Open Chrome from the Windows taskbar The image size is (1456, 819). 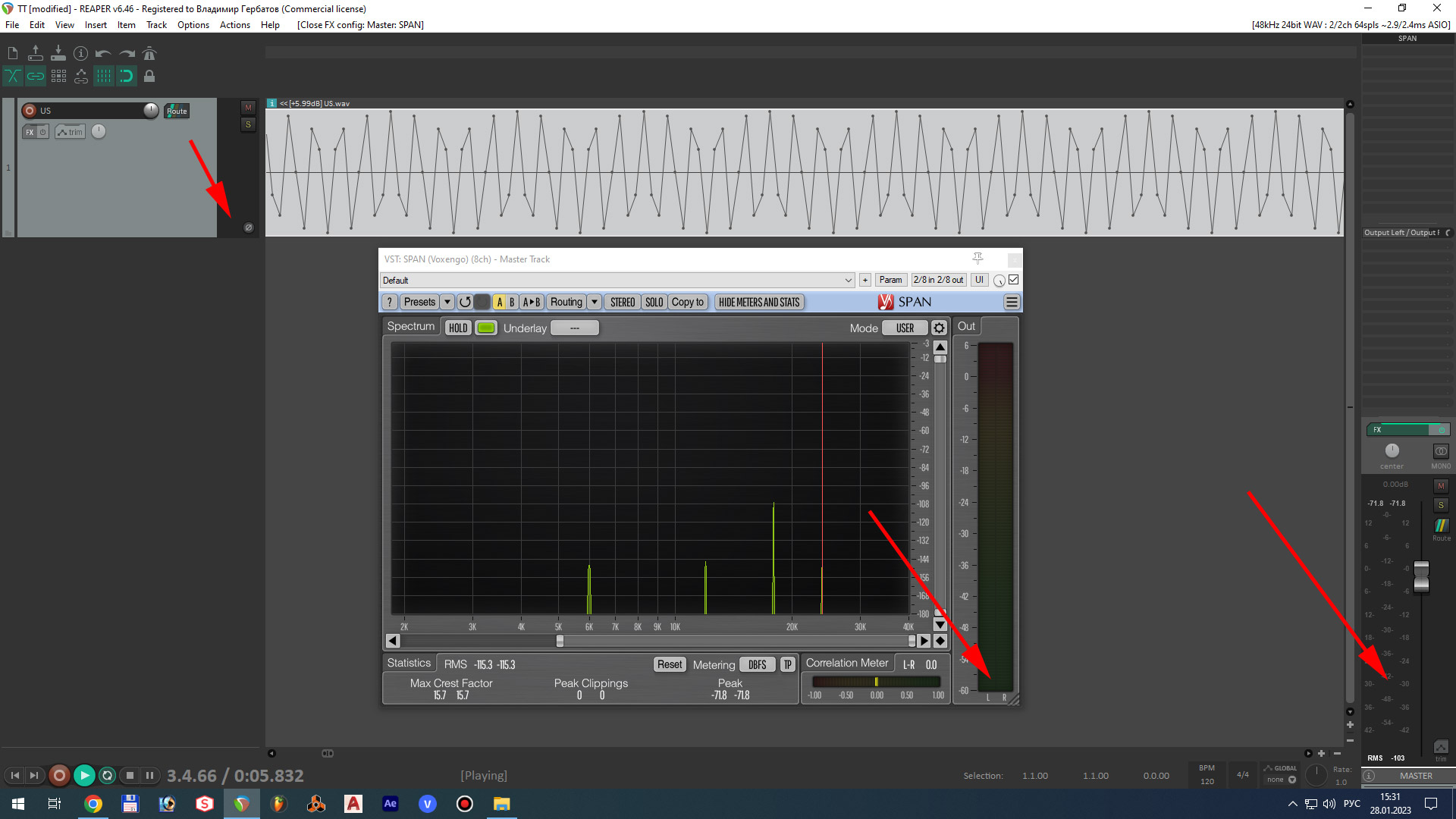click(x=93, y=804)
